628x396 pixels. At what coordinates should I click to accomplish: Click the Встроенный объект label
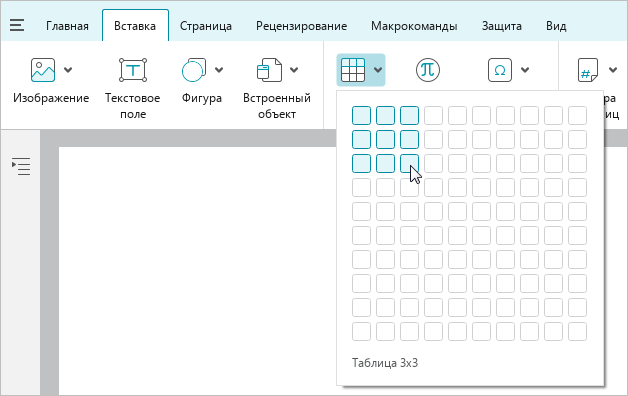pyautogui.click(x=277, y=106)
